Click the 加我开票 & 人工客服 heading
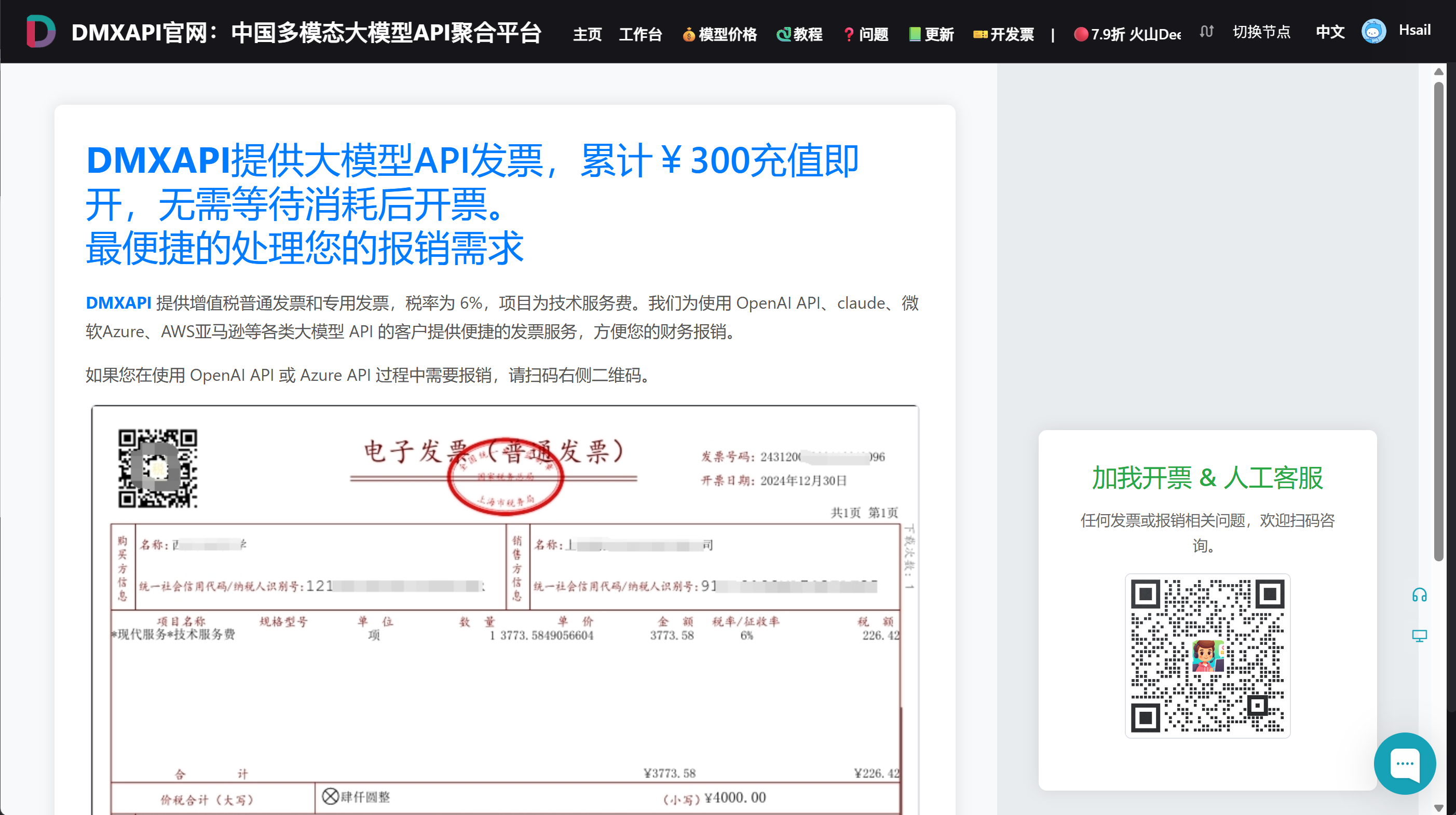 1207,478
